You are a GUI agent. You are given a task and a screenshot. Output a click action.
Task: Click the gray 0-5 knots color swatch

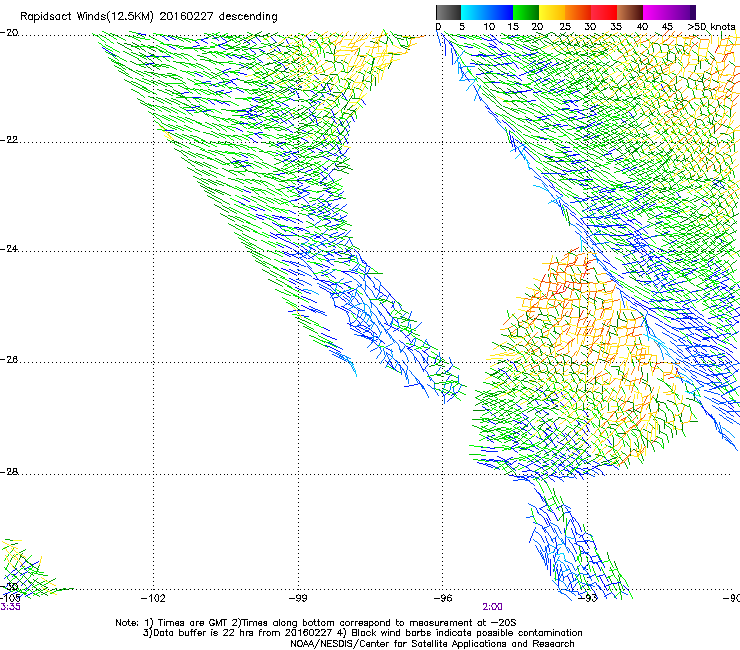[x=448, y=12]
